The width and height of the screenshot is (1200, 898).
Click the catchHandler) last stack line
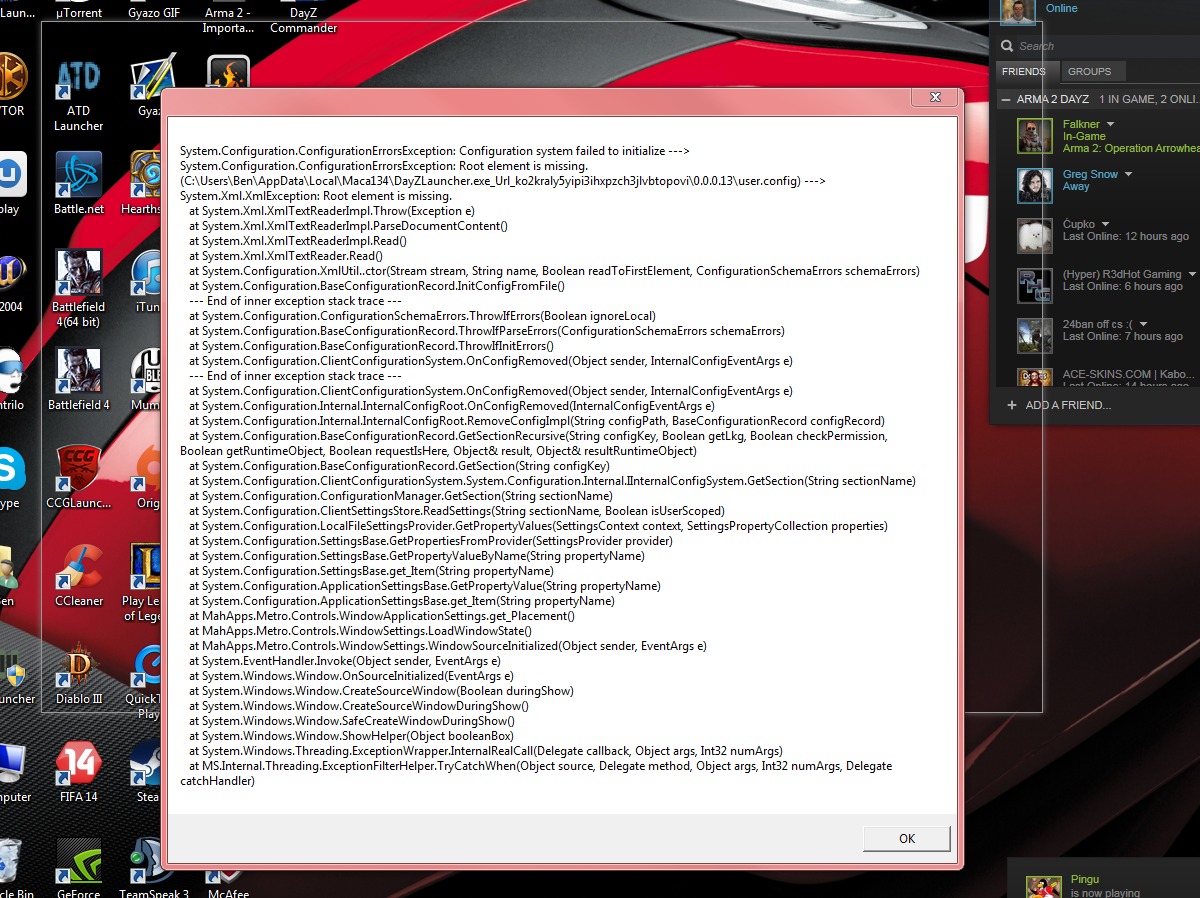point(217,781)
